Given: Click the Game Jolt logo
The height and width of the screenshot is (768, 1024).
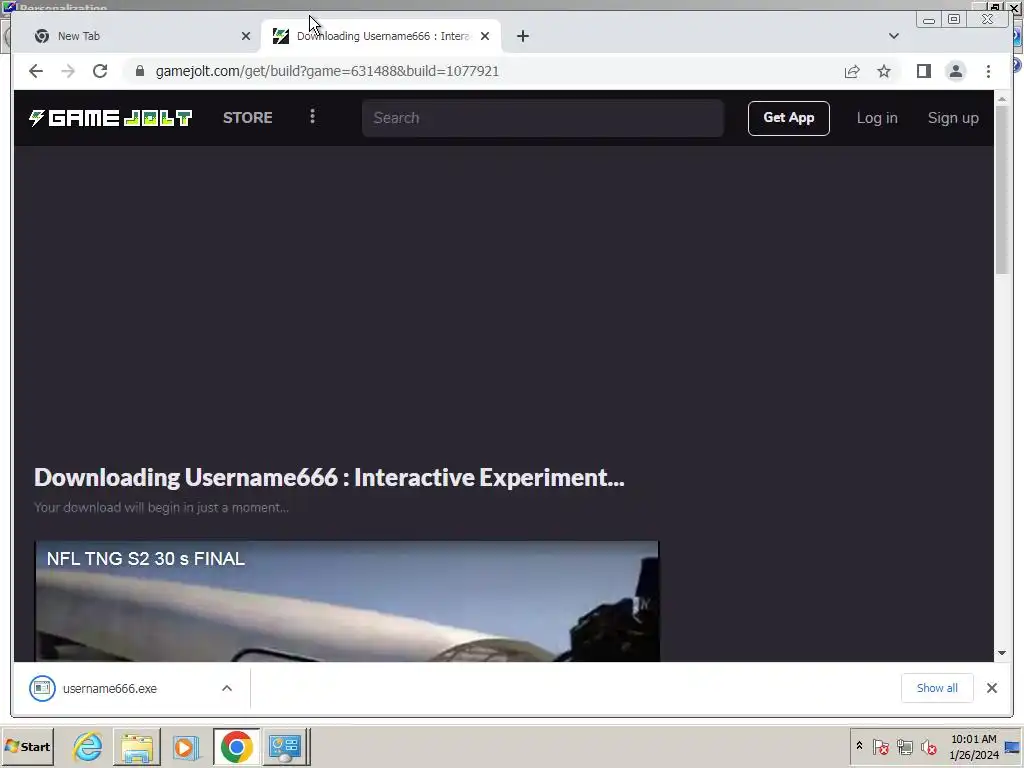Looking at the screenshot, I should coord(110,118).
